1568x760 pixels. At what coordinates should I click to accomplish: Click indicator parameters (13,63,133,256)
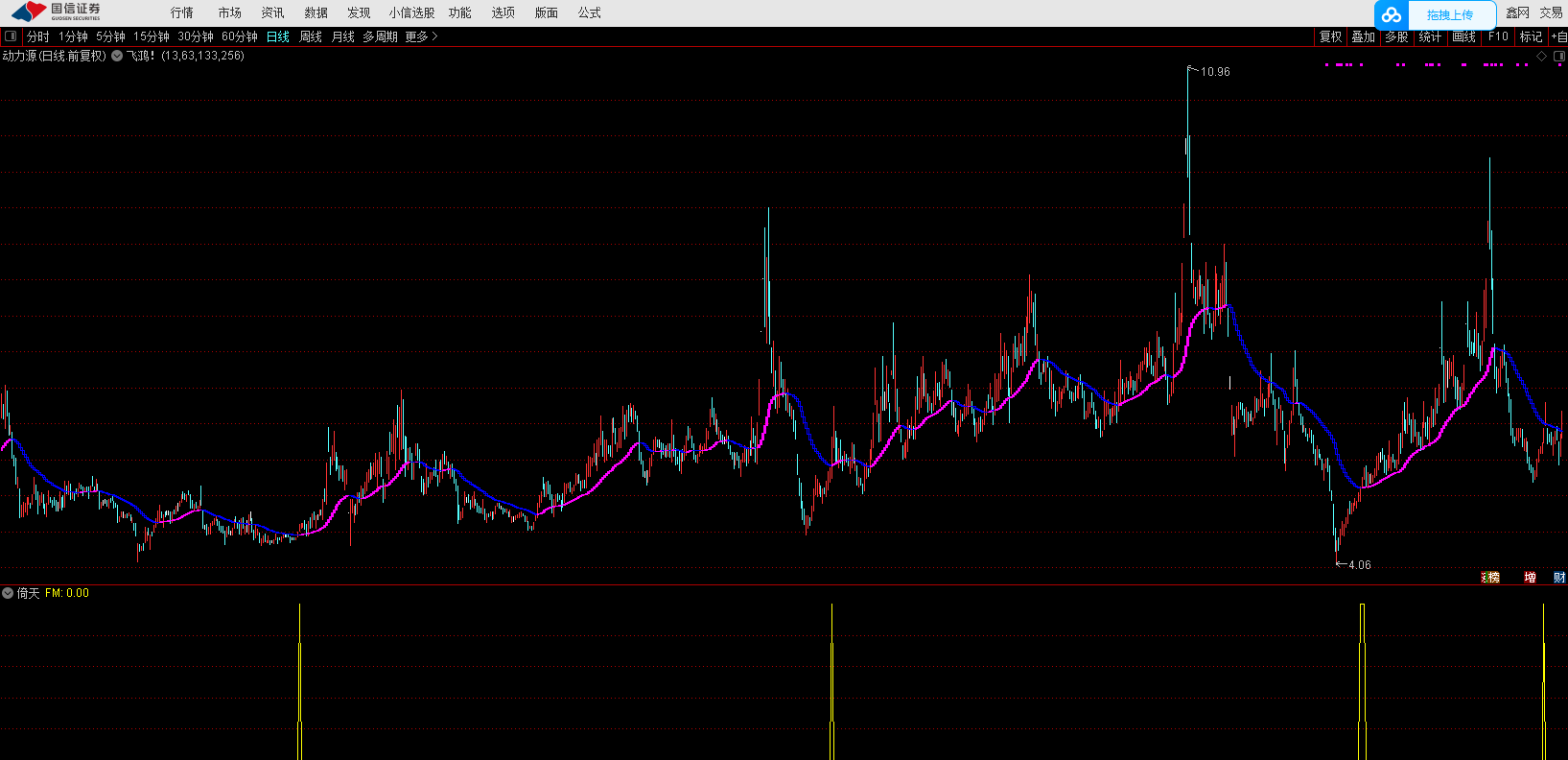pos(203,56)
